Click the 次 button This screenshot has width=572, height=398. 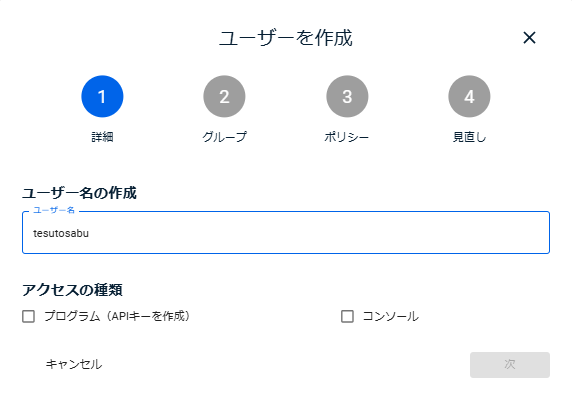[510, 364]
